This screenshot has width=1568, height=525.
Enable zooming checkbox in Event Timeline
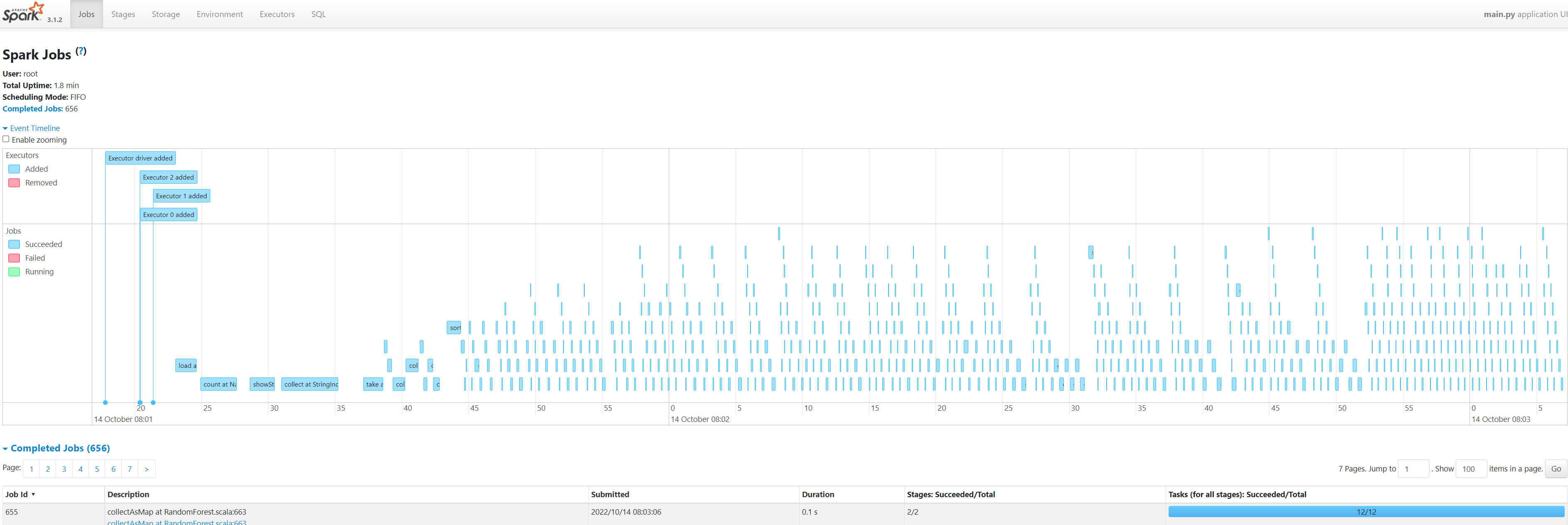coord(6,140)
